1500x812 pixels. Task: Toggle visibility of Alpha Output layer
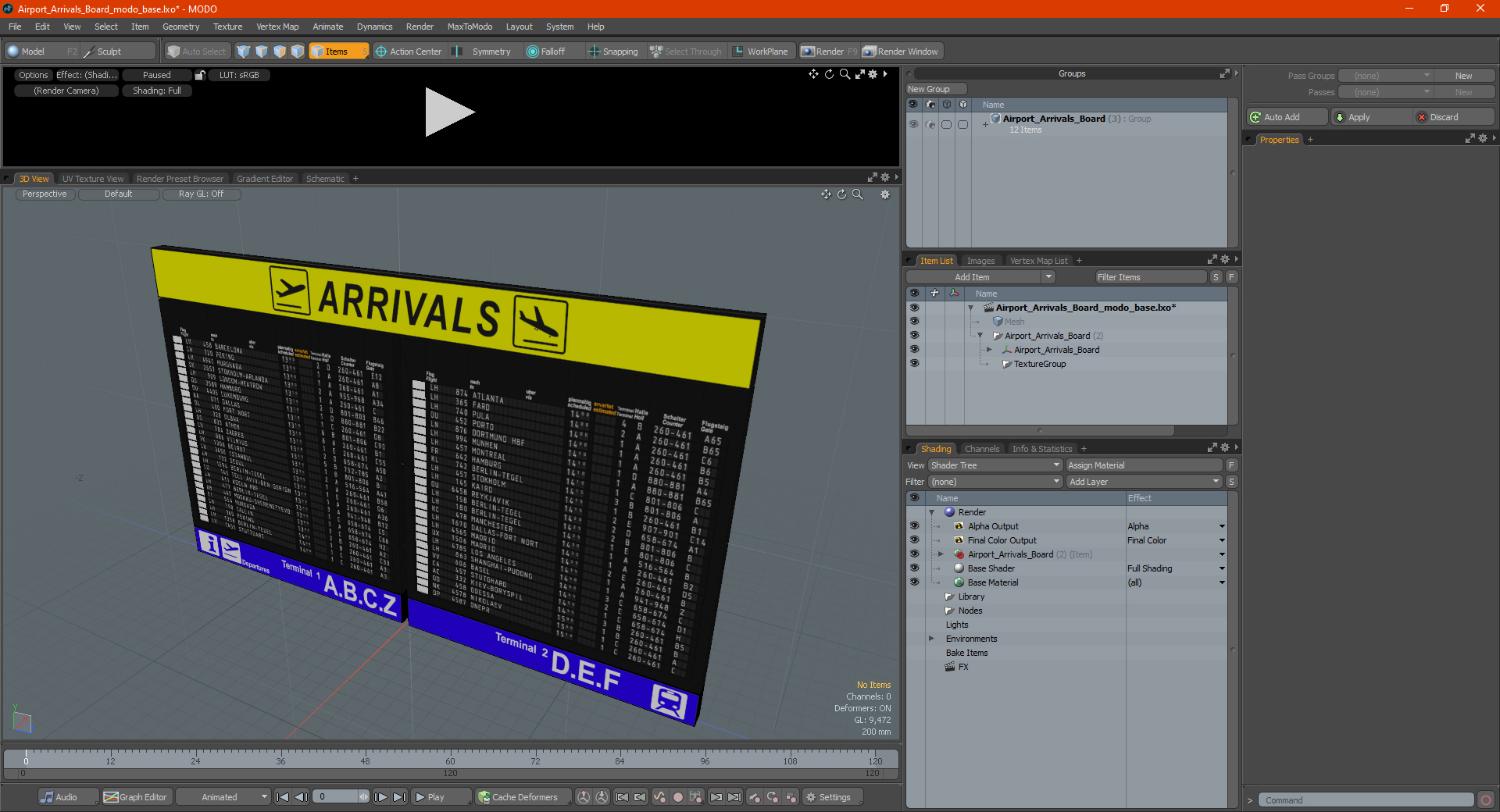[x=914, y=526]
